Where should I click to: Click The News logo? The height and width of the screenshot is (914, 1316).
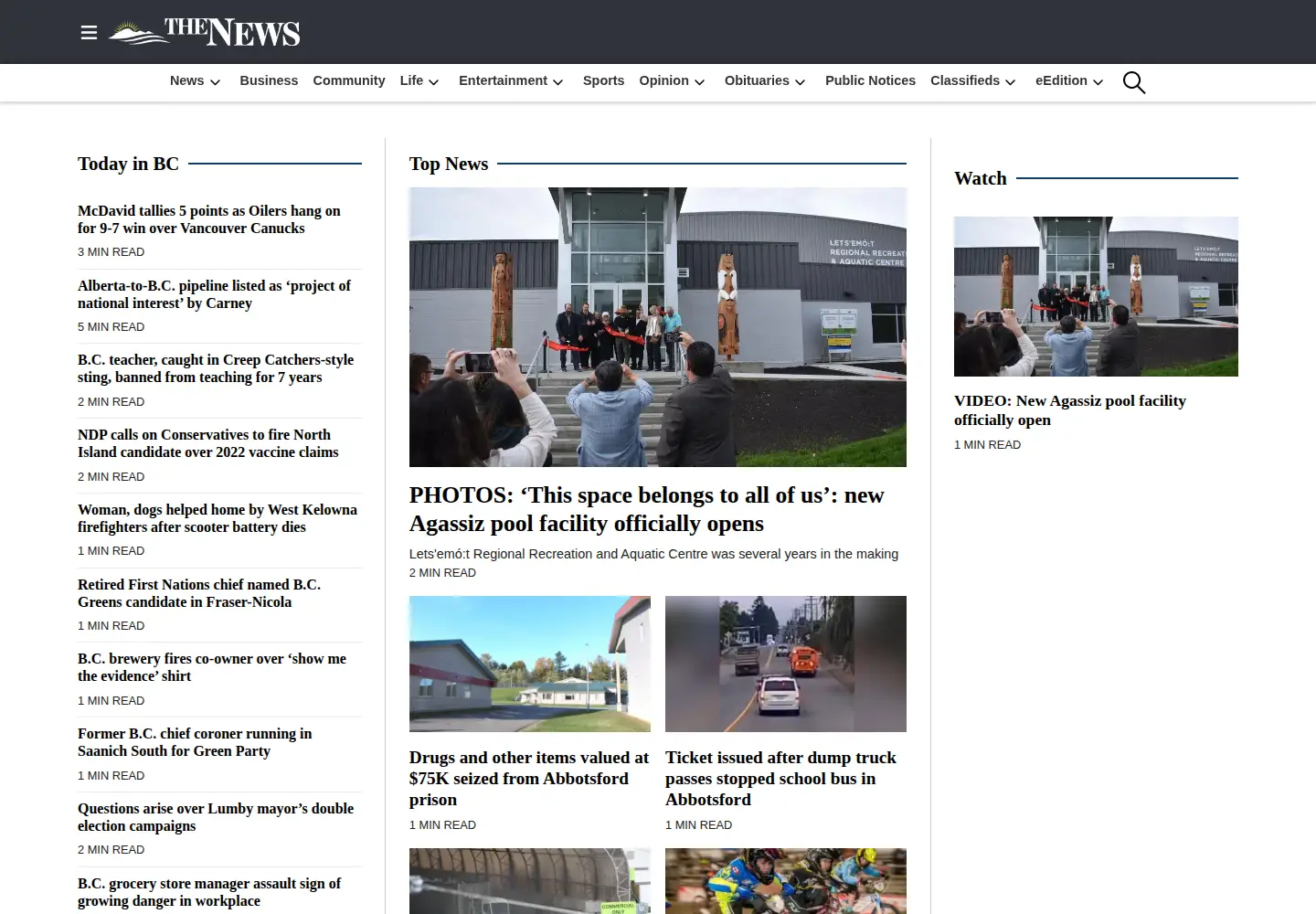click(204, 32)
